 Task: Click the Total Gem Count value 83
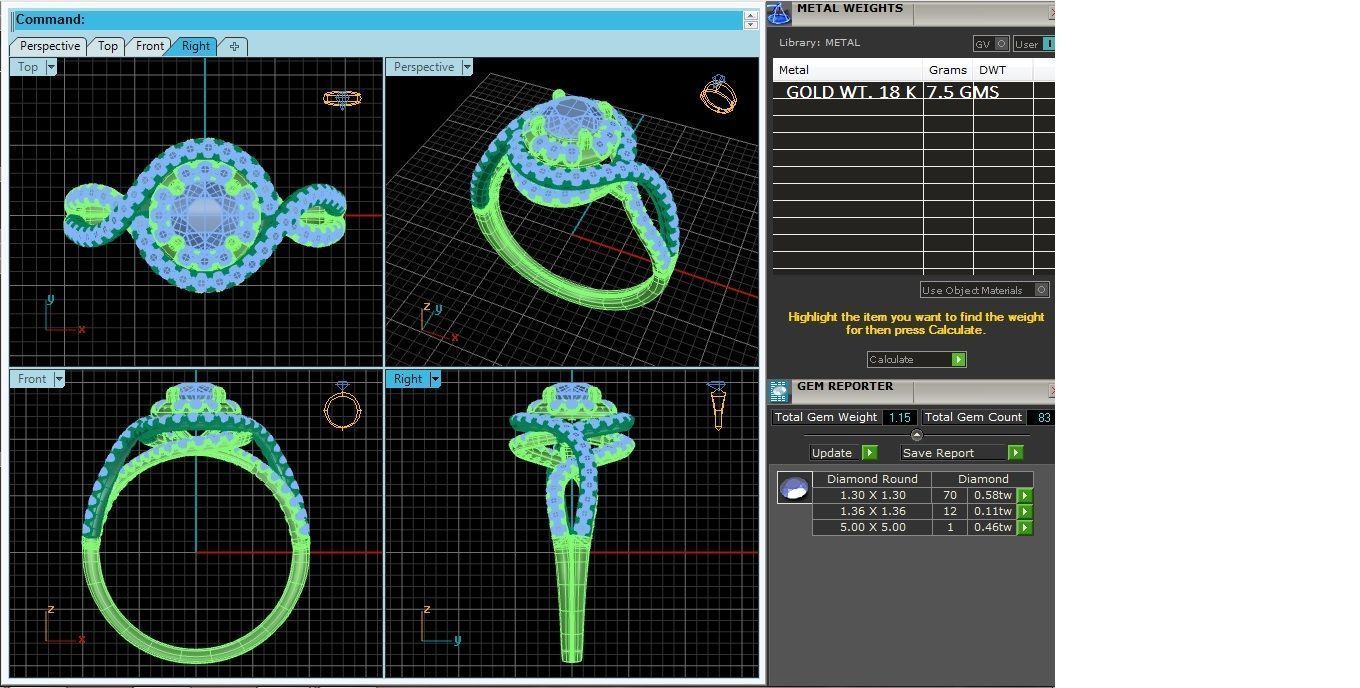point(1043,417)
